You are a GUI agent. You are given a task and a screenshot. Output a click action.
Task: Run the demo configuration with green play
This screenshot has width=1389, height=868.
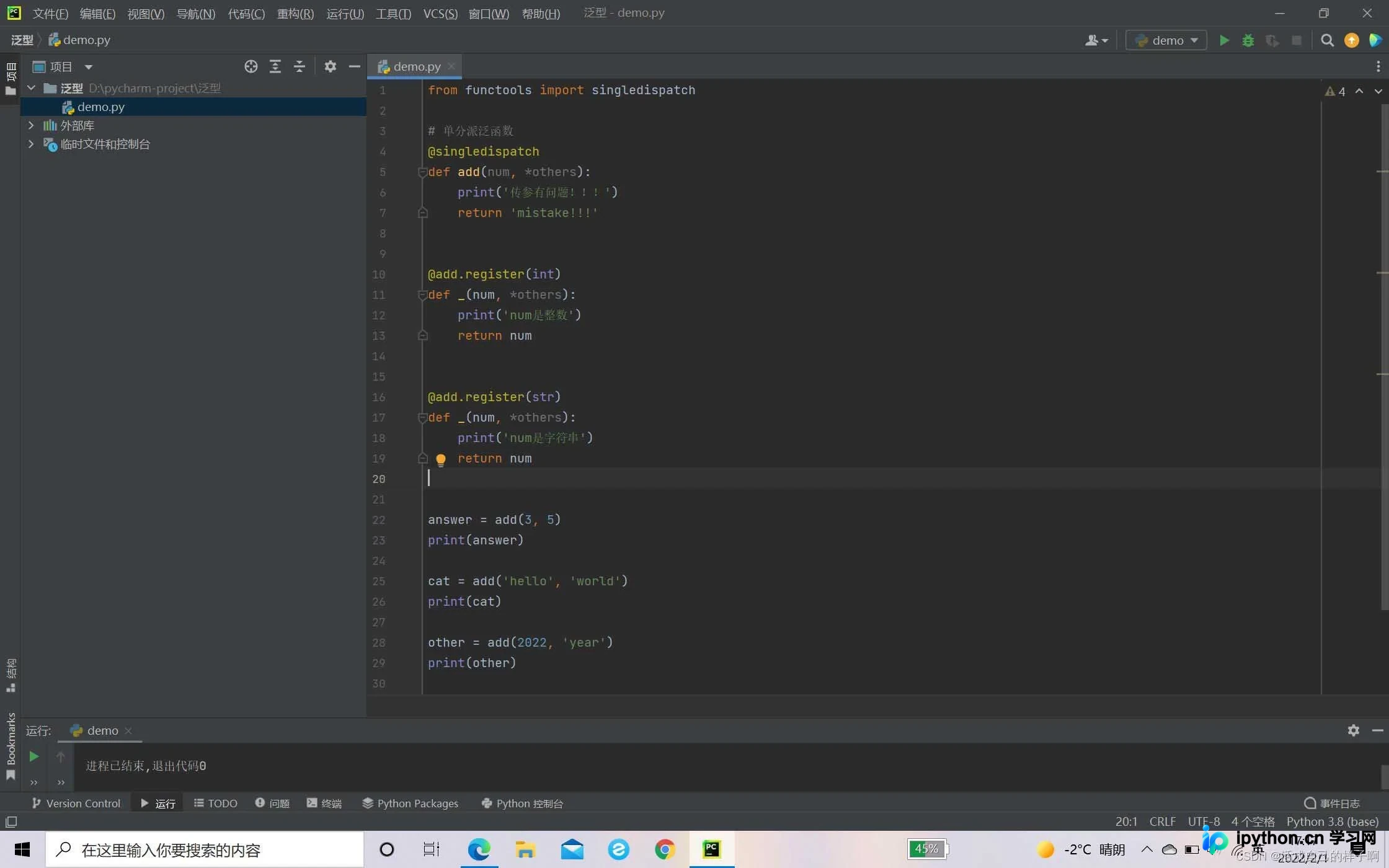coord(1224,40)
